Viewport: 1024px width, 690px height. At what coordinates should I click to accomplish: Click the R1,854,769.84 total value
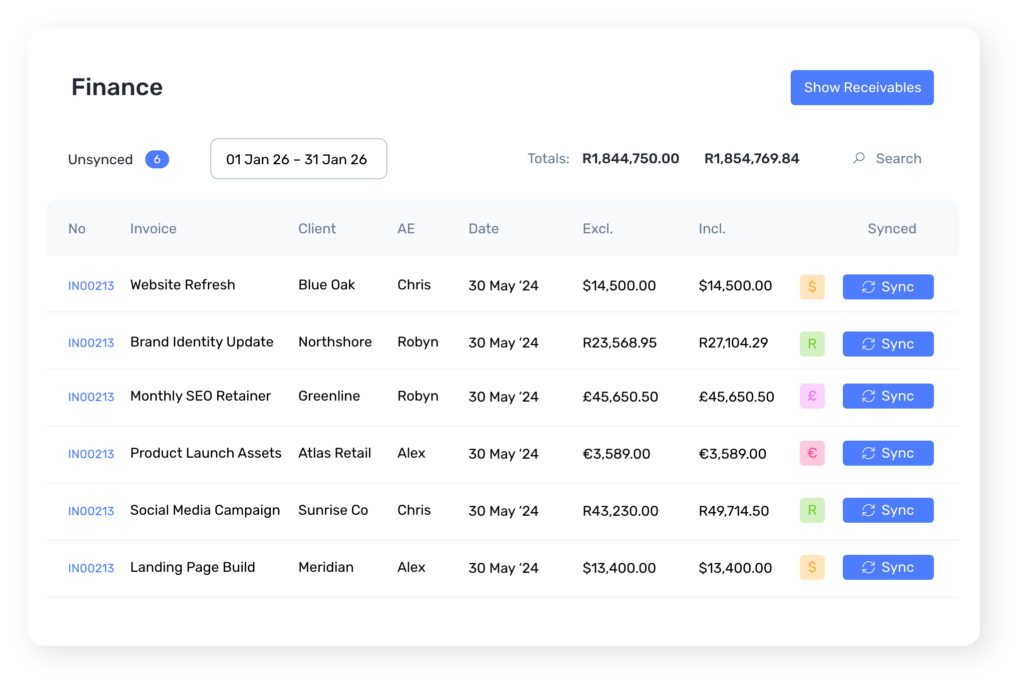[752, 159]
